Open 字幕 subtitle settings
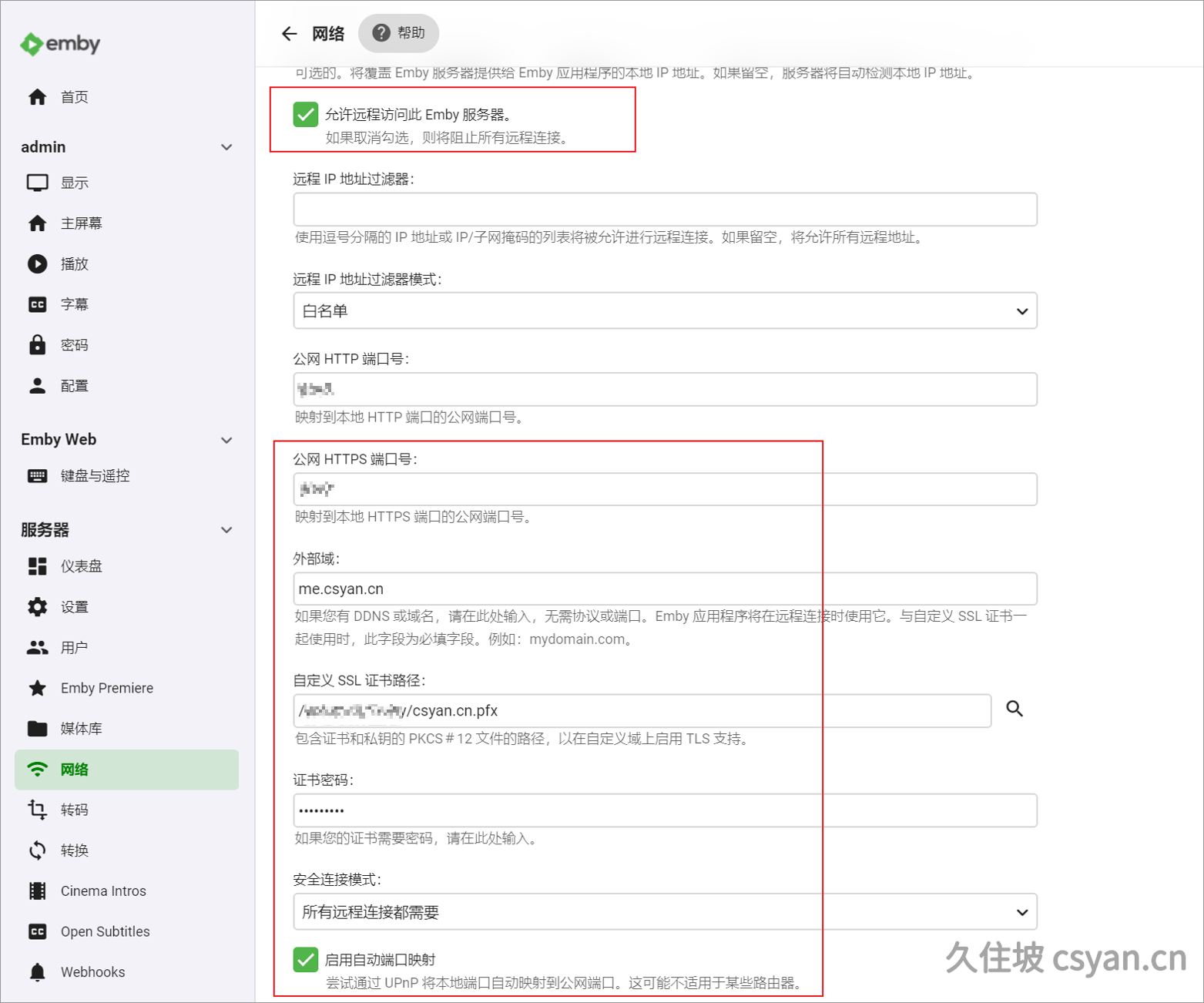The image size is (1204, 1003). (127, 304)
